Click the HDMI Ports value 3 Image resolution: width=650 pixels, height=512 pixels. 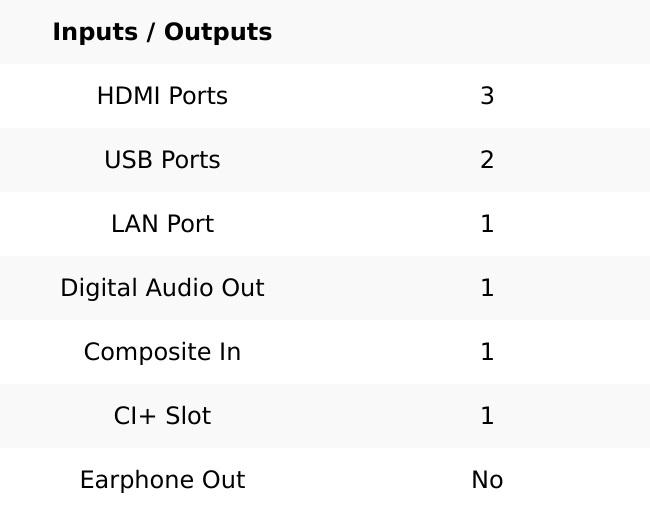click(x=487, y=96)
